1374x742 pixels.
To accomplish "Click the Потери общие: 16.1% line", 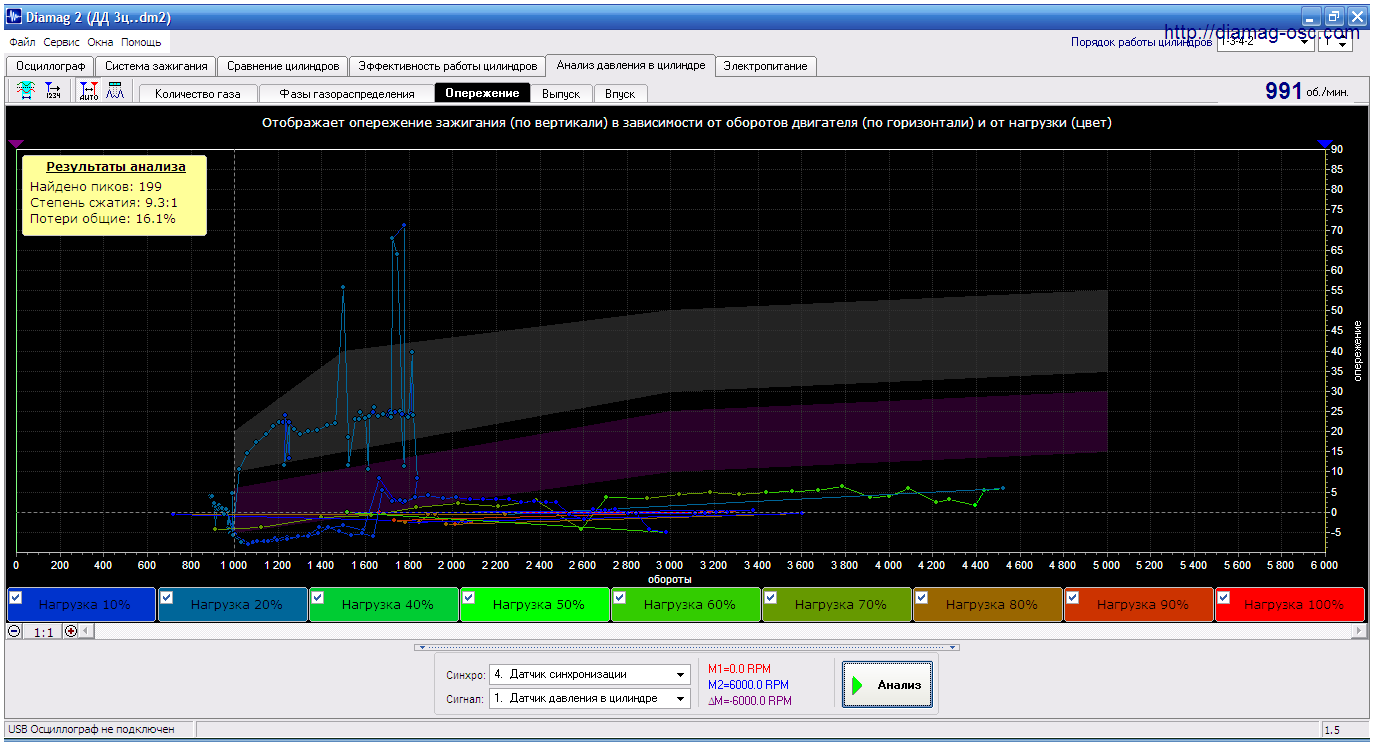I will (x=103, y=219).
